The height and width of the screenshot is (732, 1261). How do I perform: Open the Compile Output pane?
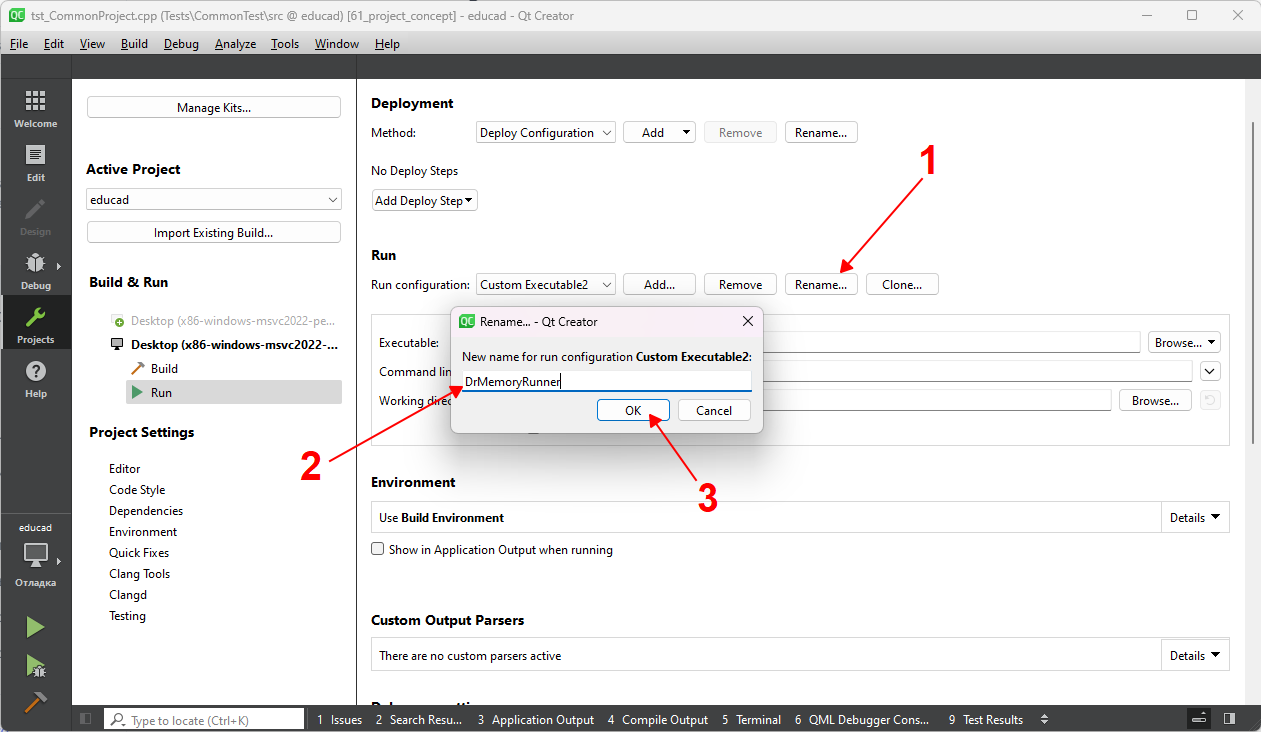pyautogui.click(x=657, y=719)
